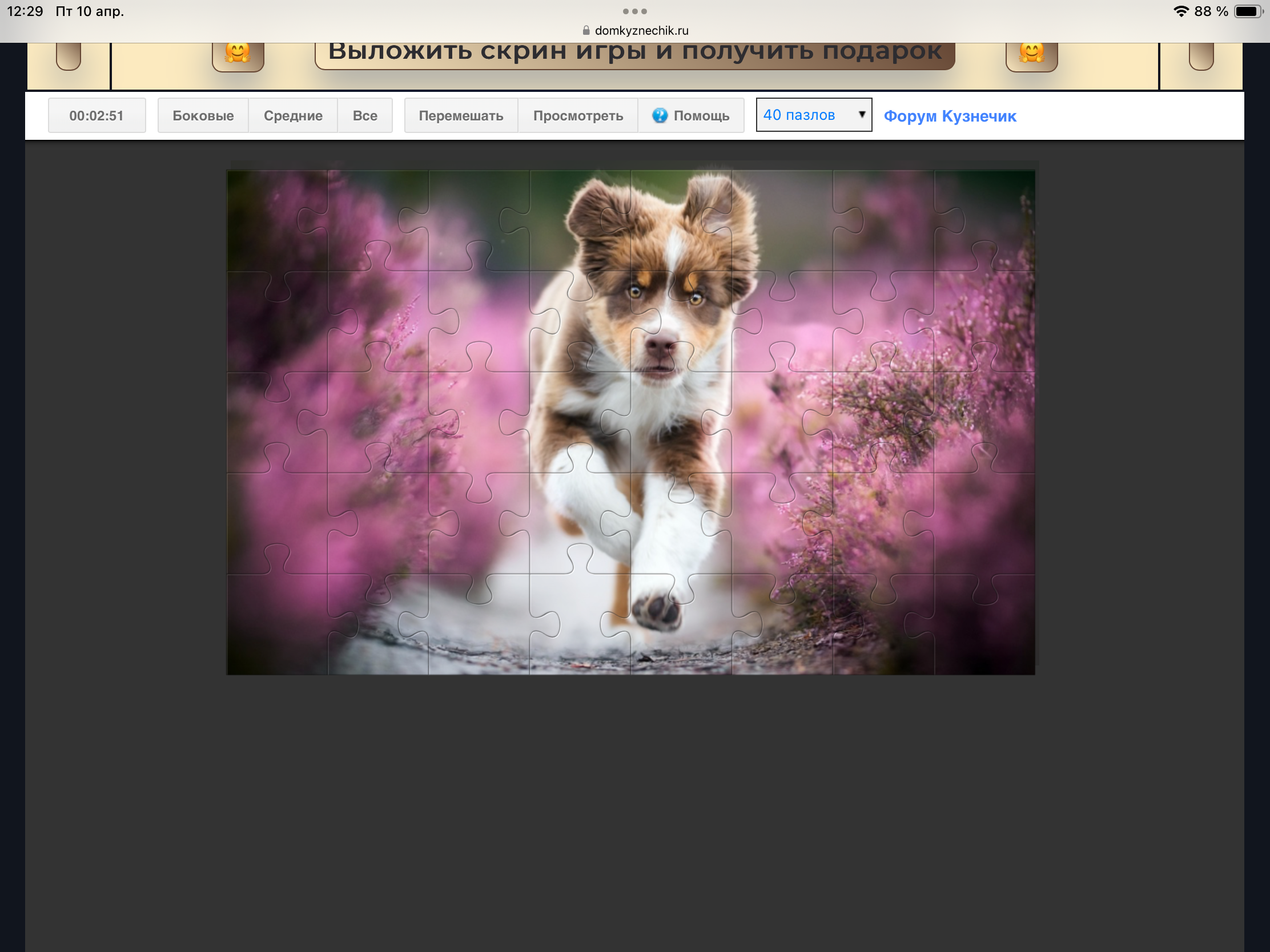Click the right beige scroll handle
This screenshot has width=1270, height=952.
click(1200, 57)
